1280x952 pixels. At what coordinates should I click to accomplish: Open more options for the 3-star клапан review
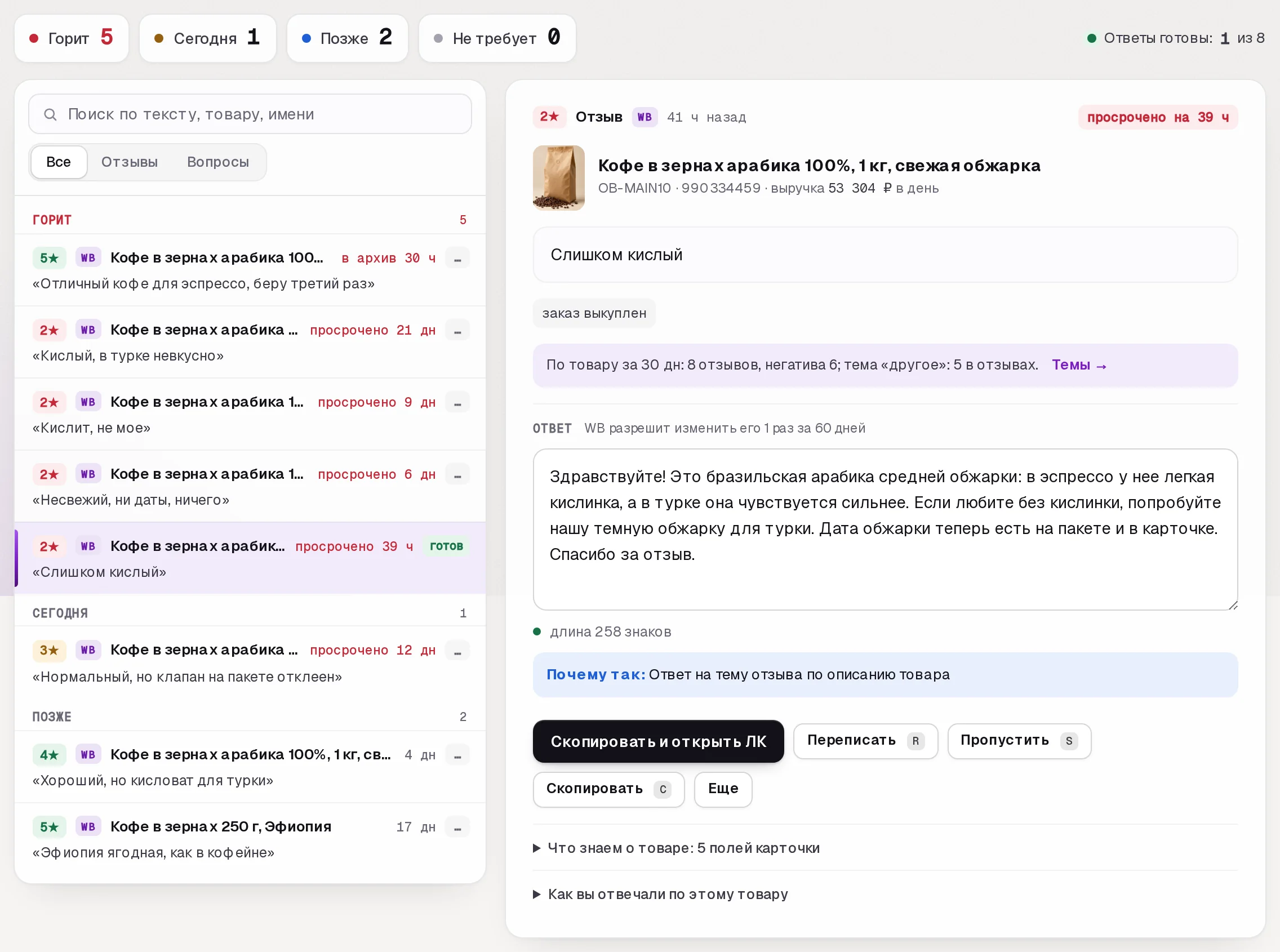point(457,651)
